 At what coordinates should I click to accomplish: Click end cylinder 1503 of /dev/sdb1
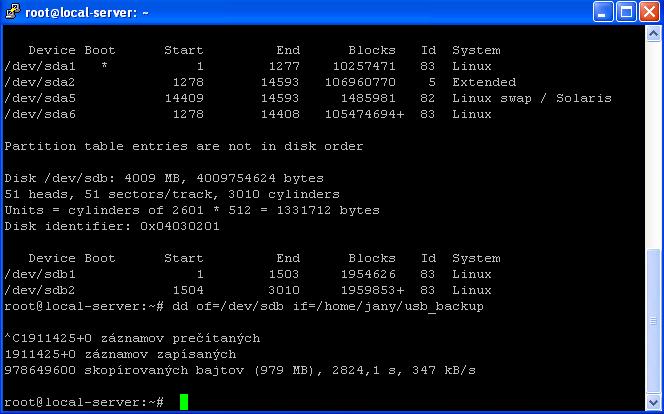coord(284,274)
